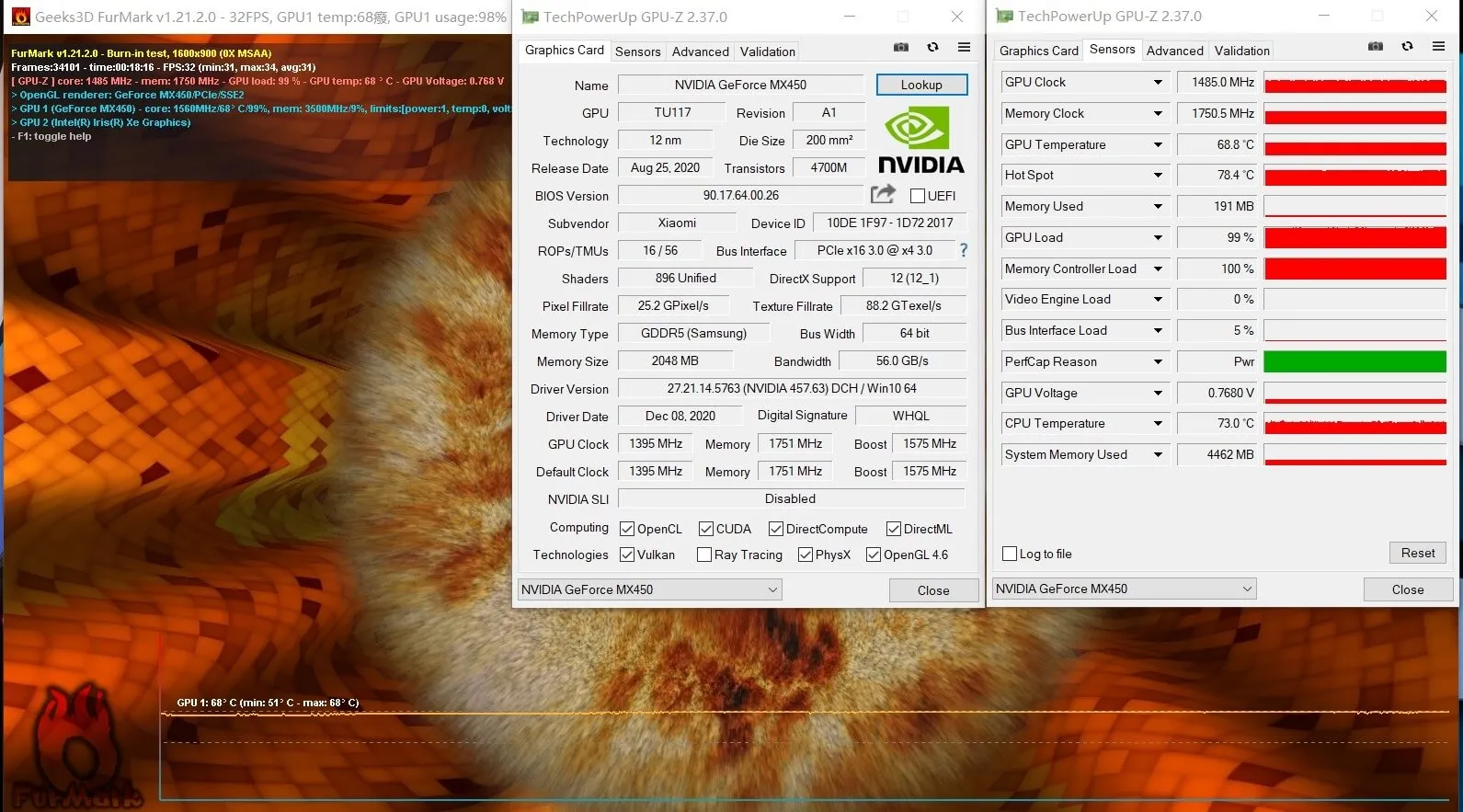Toggle the Vulkan checkbox

click(x=627, y=555)
